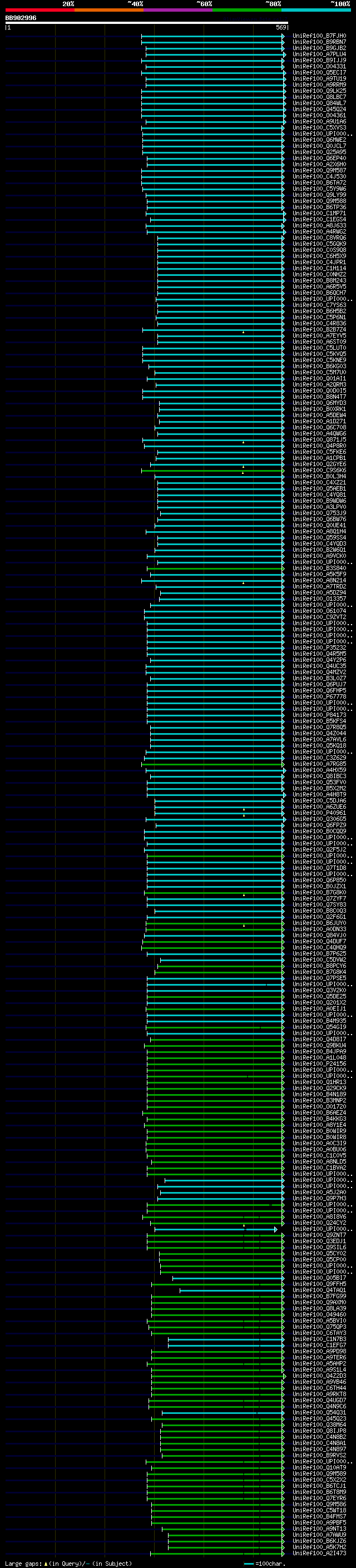
Task: Click the UniRef100_Q4Z2D3 label
Action: [x=319, y=1376]
